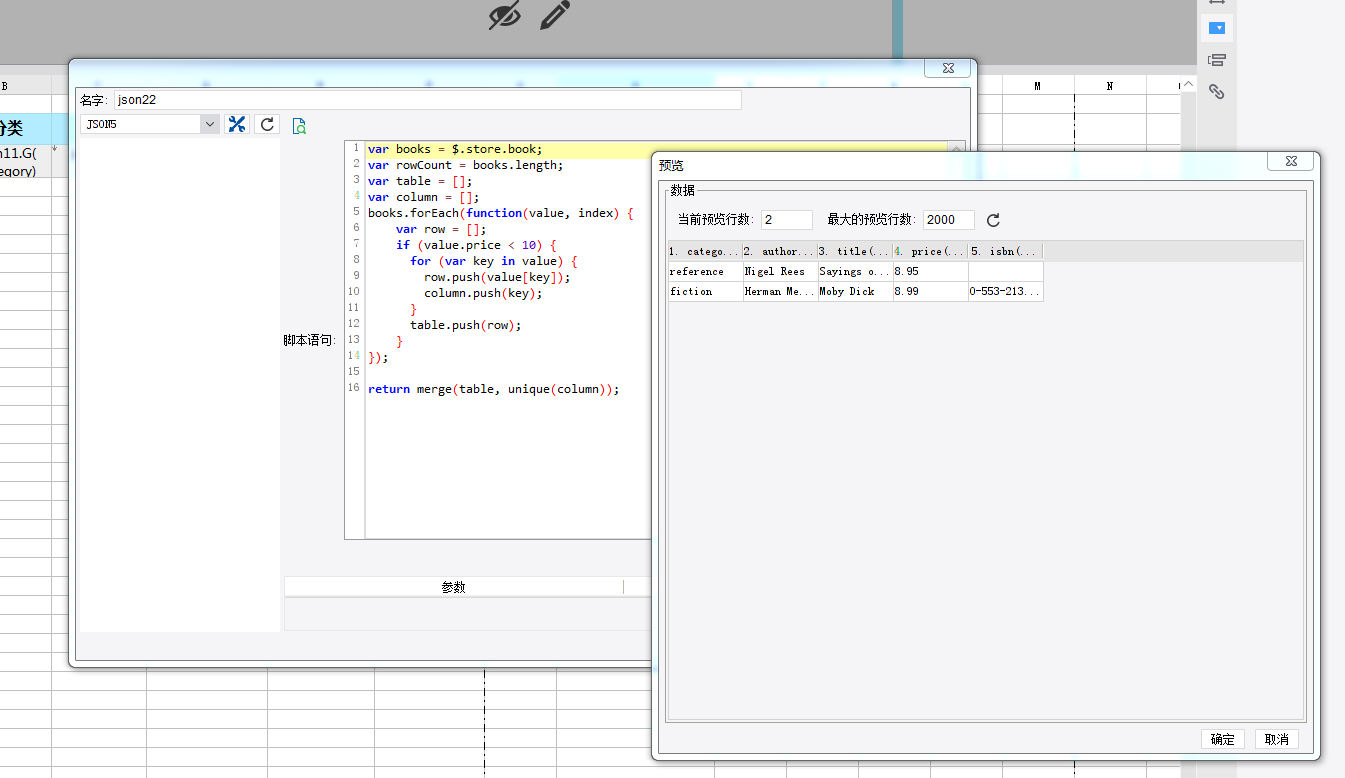Select the author column header in preview

pyautogui.click(x=780, y=252)
